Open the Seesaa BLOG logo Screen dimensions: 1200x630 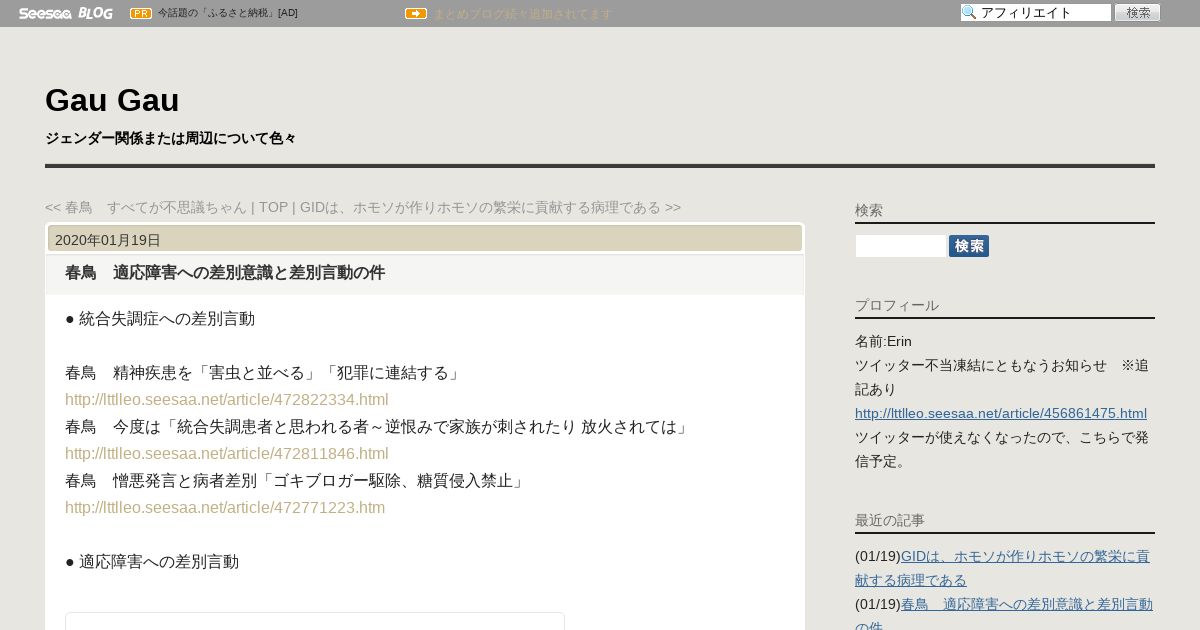click(65, 13)
